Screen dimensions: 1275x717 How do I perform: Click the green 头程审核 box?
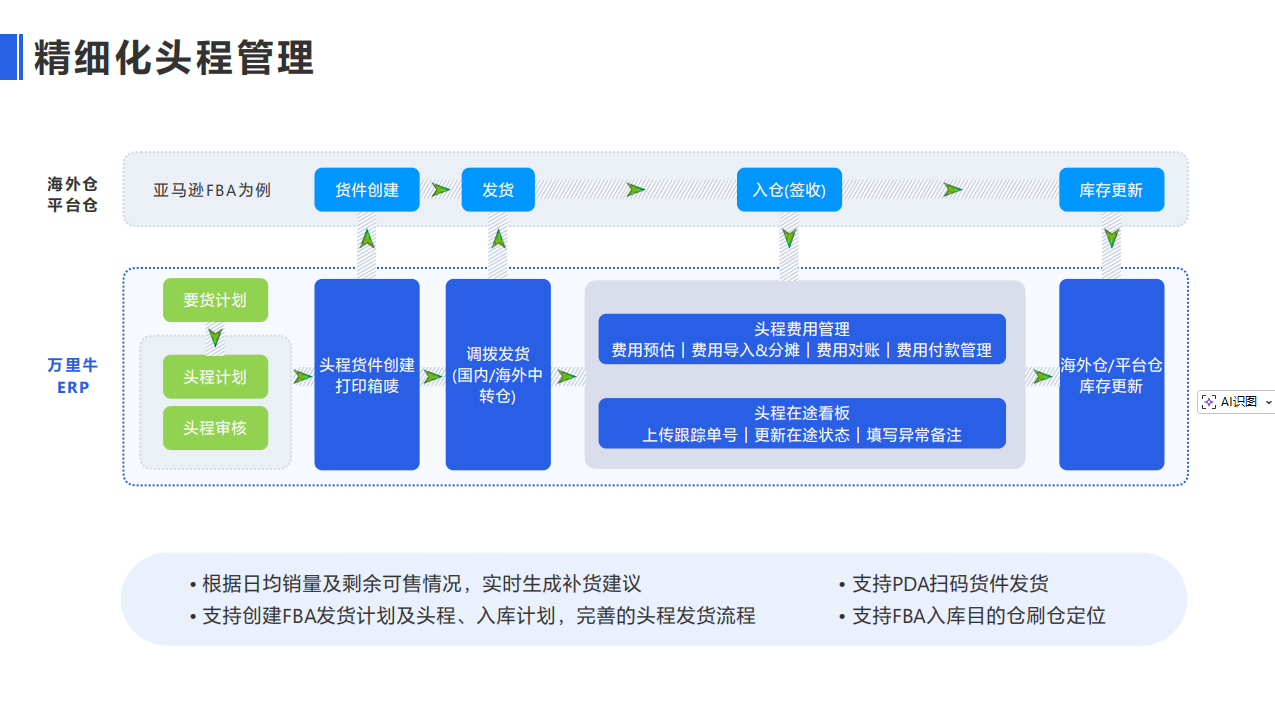(x=215, y=428)
